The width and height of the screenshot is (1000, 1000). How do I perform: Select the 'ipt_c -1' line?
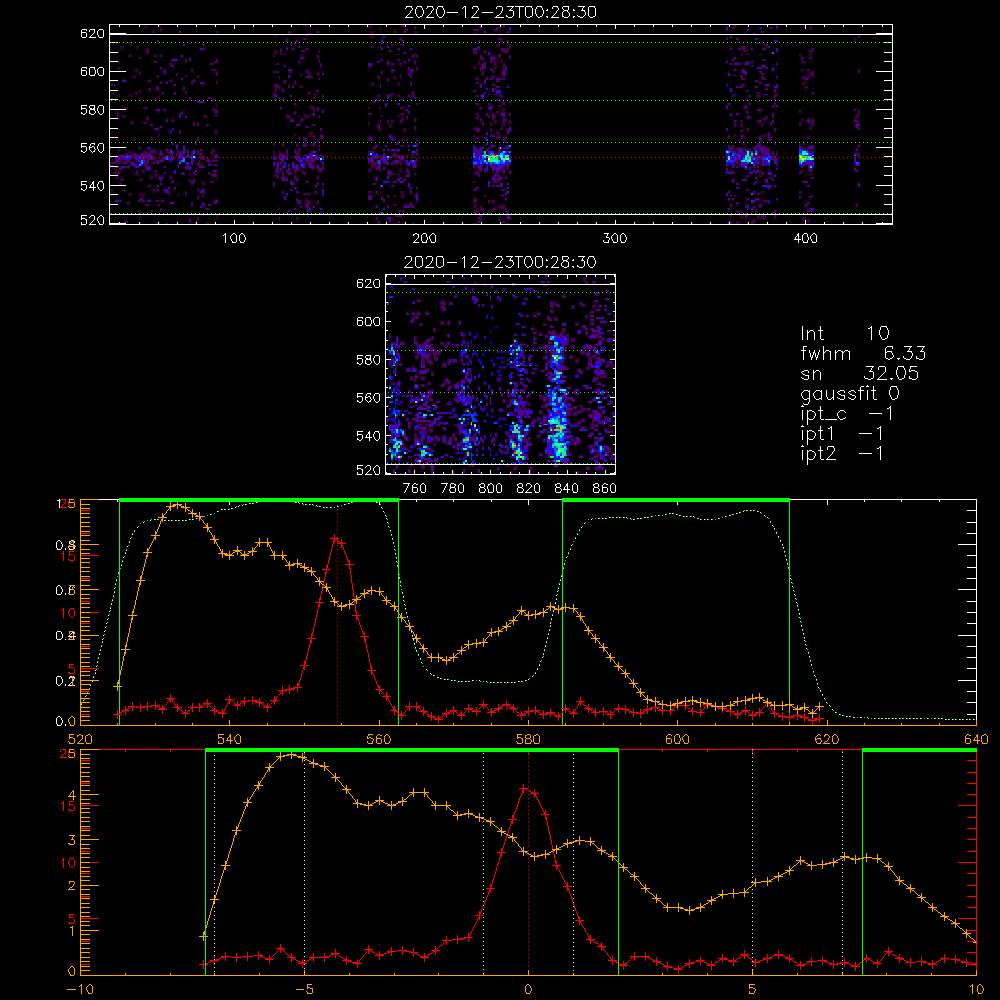847,414
